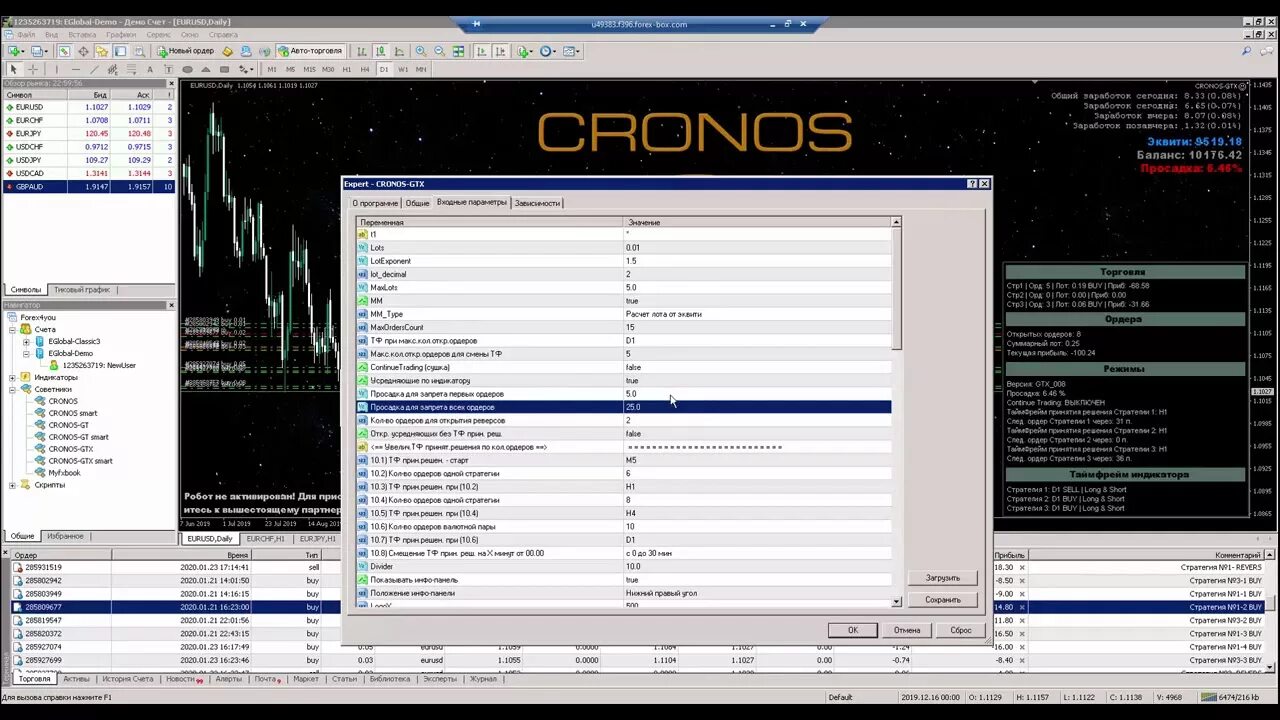The image size is (1280, 720).
Task: Click the zoom out magnifier icon
Action: point(439,51)
